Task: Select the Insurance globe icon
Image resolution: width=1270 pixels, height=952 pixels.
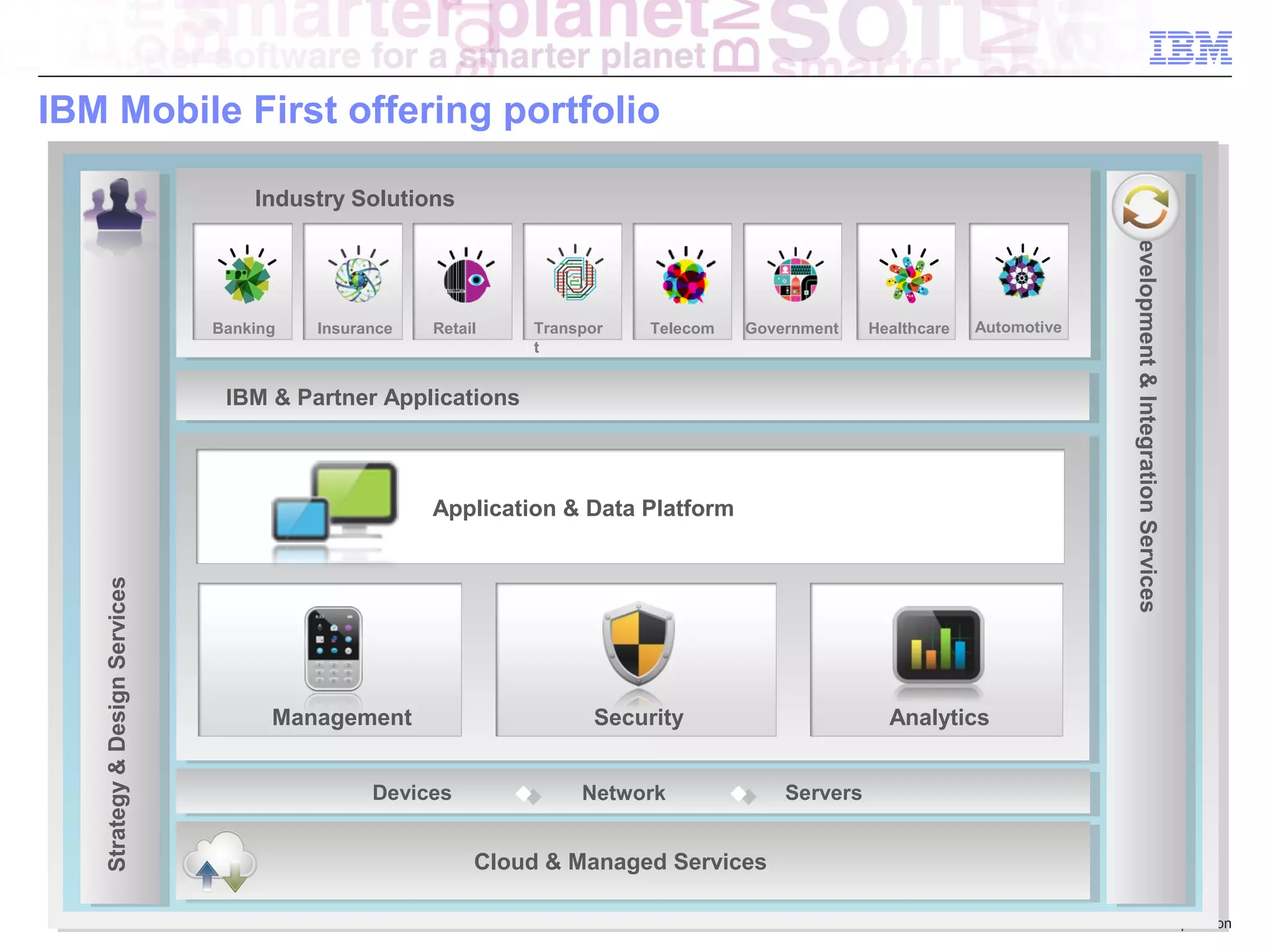Action: [x=358, y=275]
